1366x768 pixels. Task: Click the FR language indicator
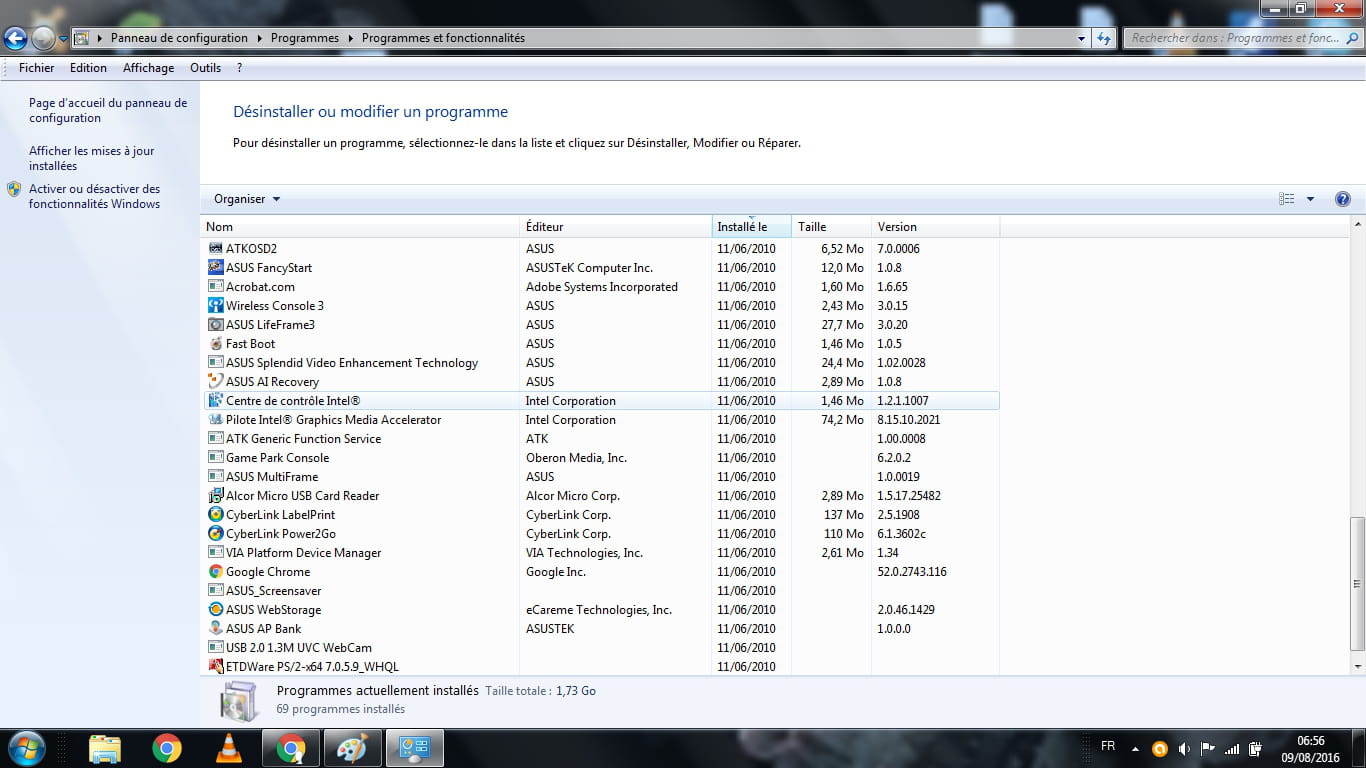pyautogui.click(x=1108, y=746)
